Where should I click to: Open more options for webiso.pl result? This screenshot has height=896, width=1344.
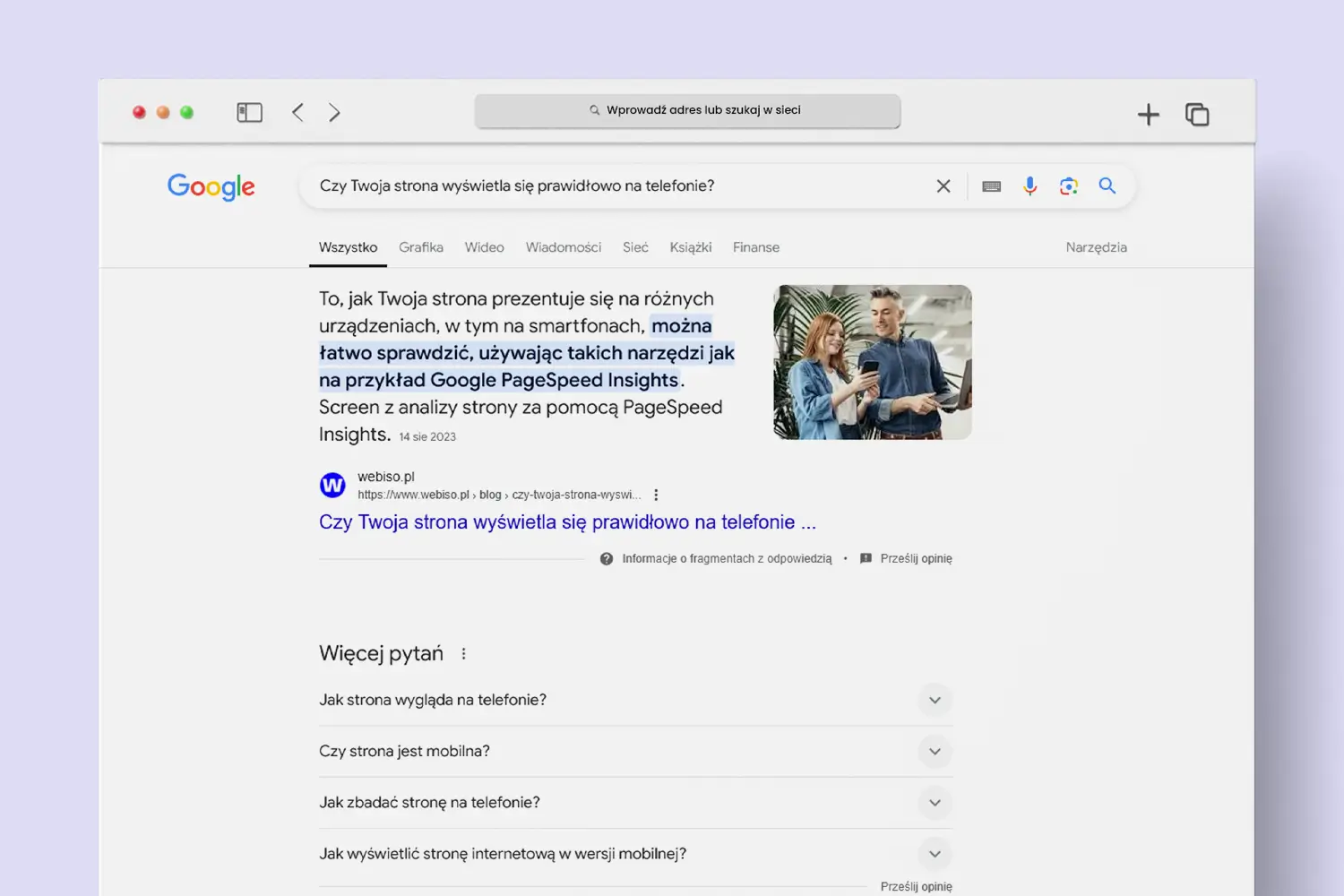tap(656, 495)
